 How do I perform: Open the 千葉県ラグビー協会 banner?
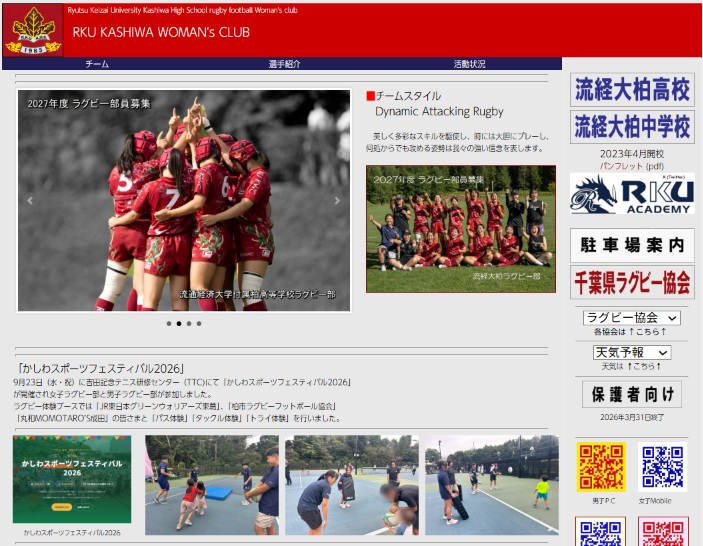[632, 282]
